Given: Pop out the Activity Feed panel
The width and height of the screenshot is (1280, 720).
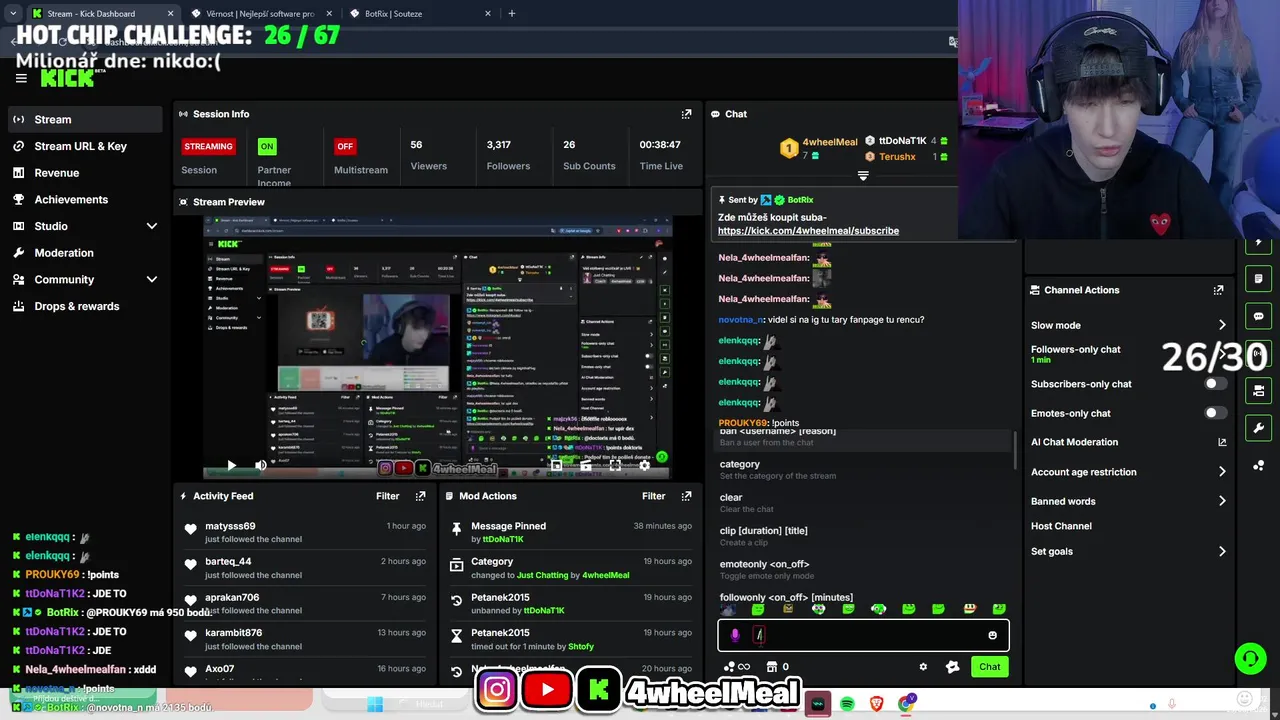Looking at the screenshot, I should 420,496.
